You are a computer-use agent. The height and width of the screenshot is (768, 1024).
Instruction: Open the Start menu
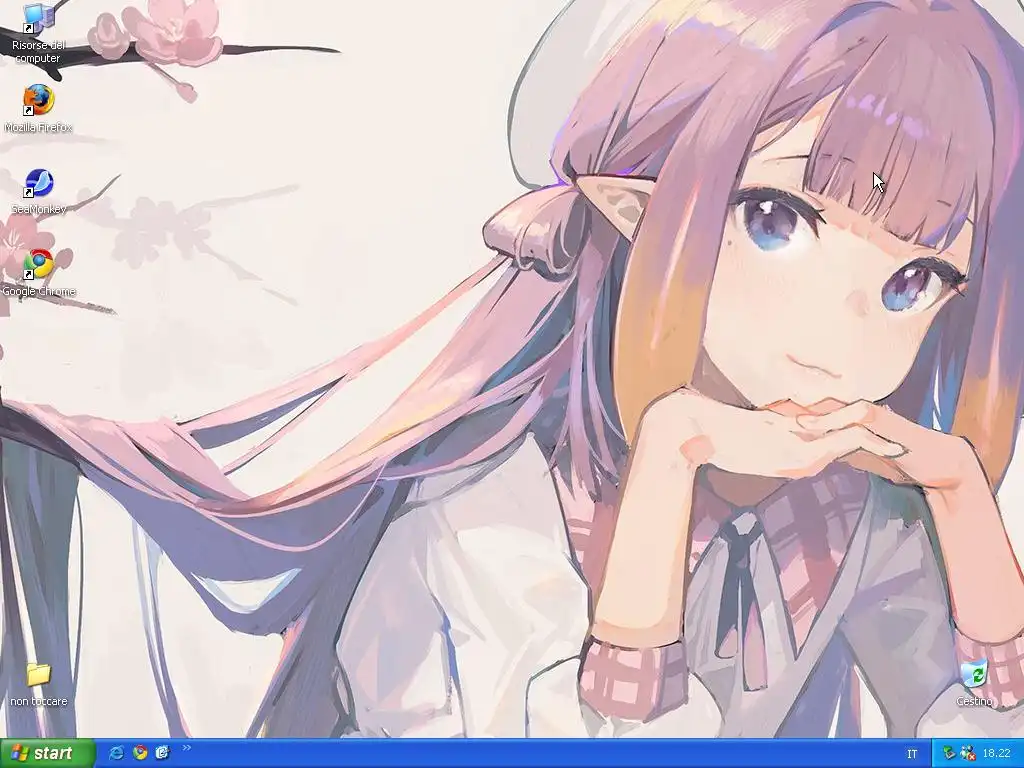coord(48,753)
